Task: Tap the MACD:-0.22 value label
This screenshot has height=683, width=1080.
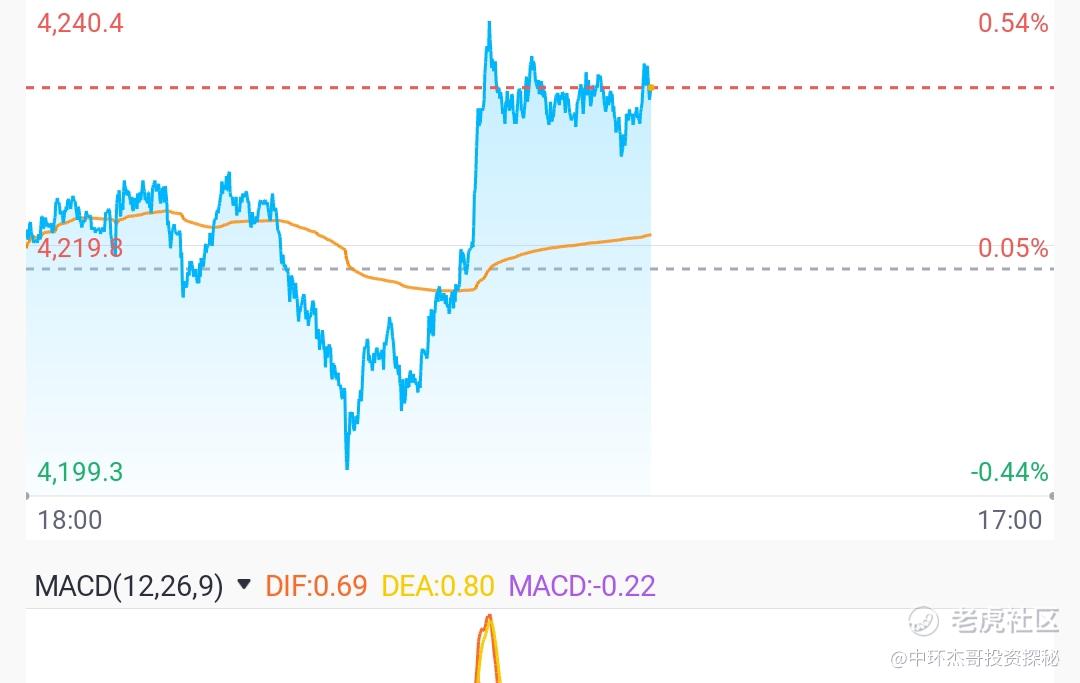Action: (582, 586)
